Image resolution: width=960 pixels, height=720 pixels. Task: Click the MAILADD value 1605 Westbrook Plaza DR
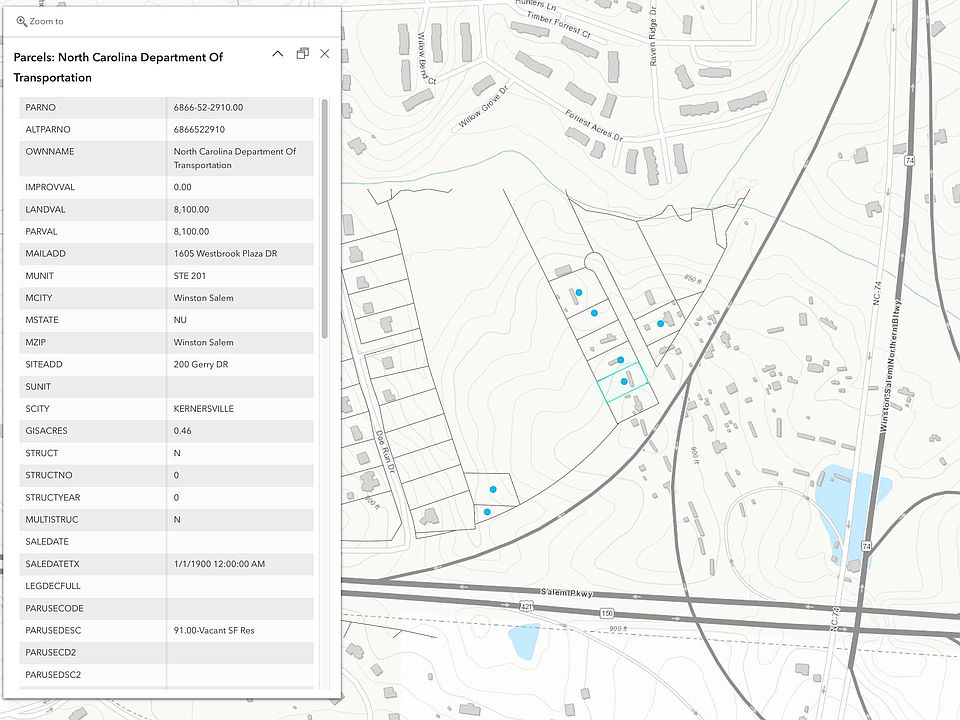pos(225,253)
